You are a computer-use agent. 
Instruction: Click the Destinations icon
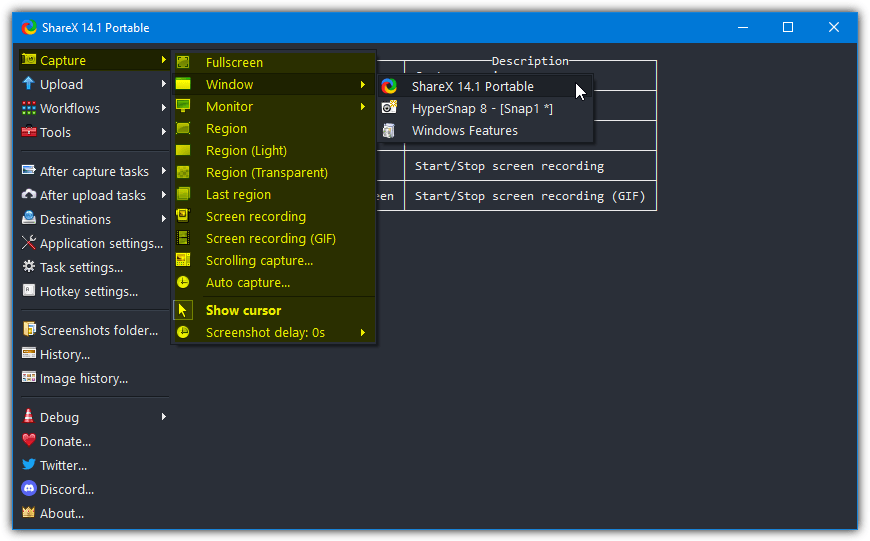[29, 218]
